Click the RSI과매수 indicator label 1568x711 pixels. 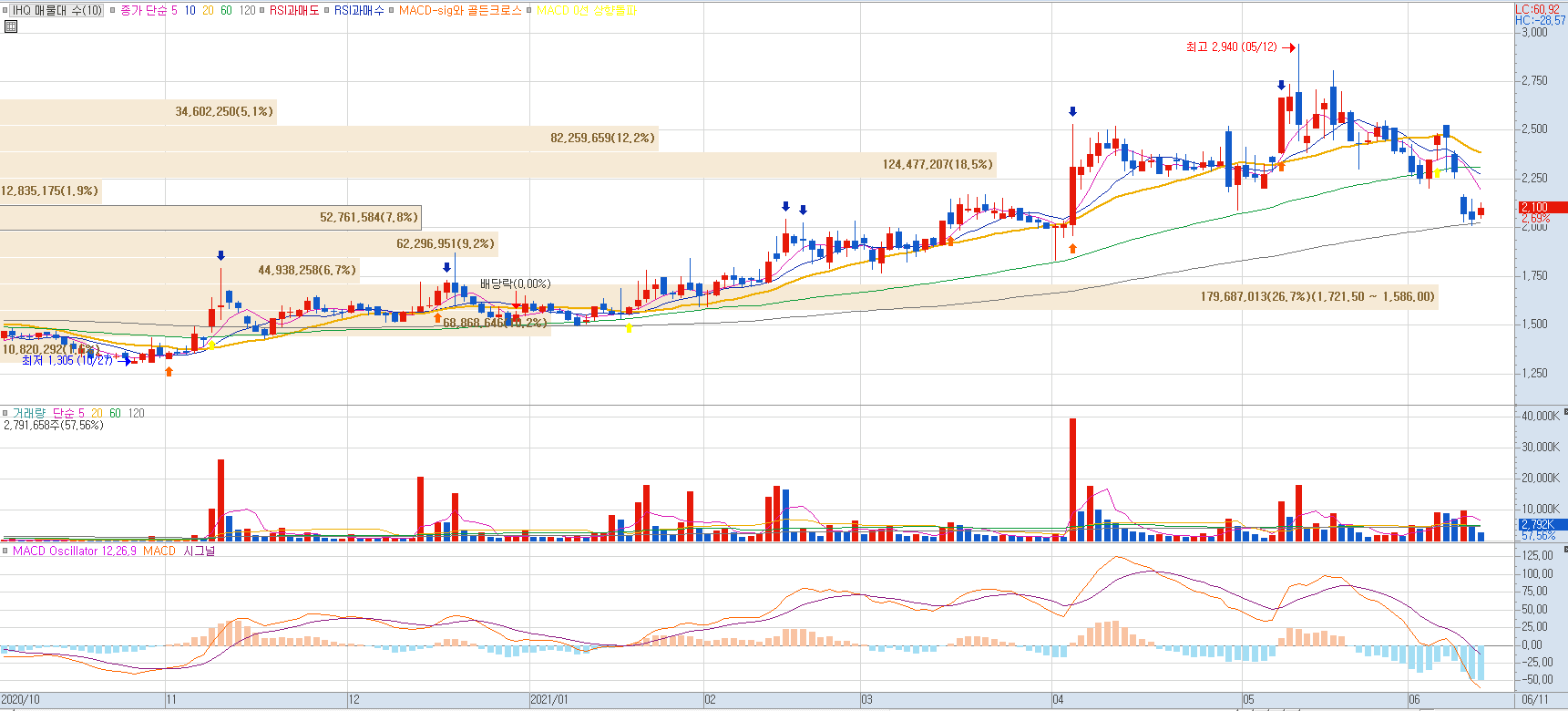pos(359,11)
